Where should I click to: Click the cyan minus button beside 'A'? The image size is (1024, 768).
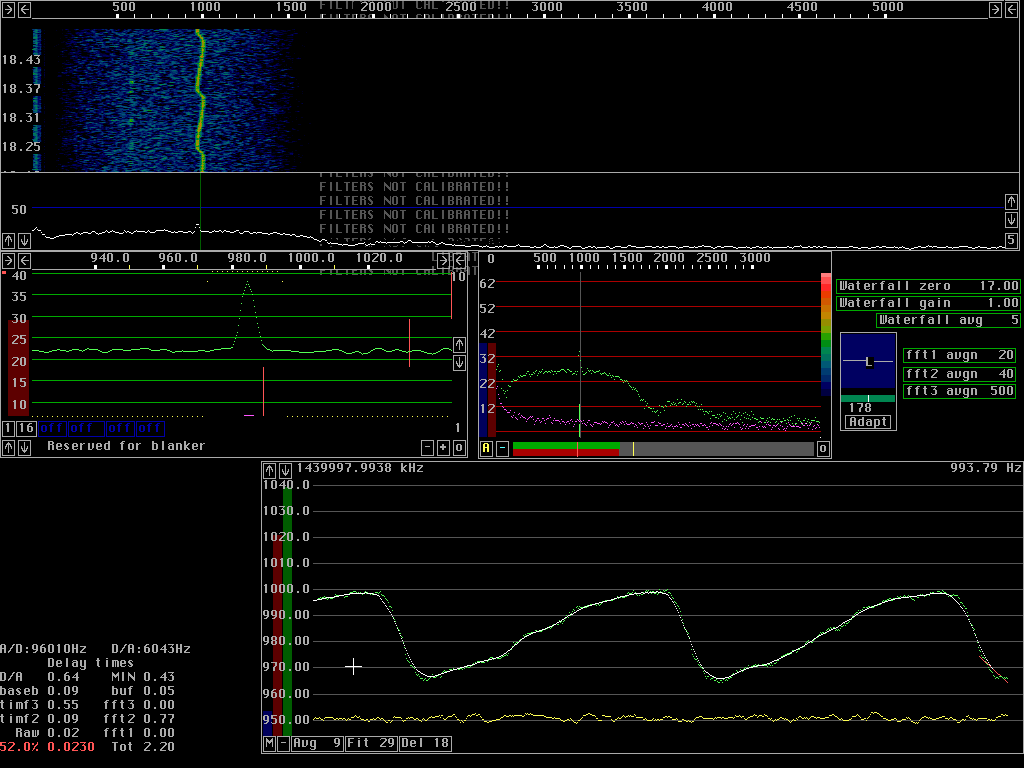tap(502, 448)
